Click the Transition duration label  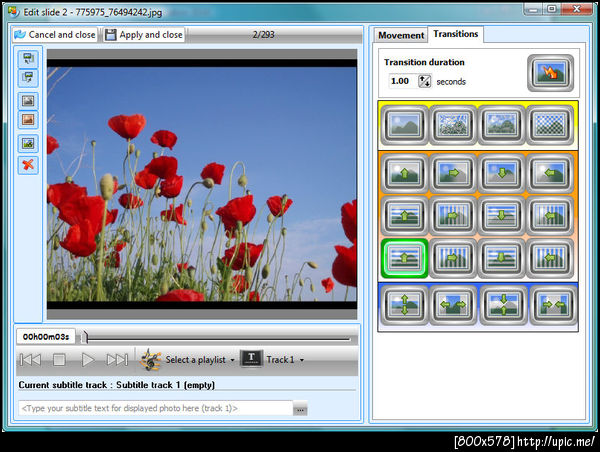click(424, 62)
